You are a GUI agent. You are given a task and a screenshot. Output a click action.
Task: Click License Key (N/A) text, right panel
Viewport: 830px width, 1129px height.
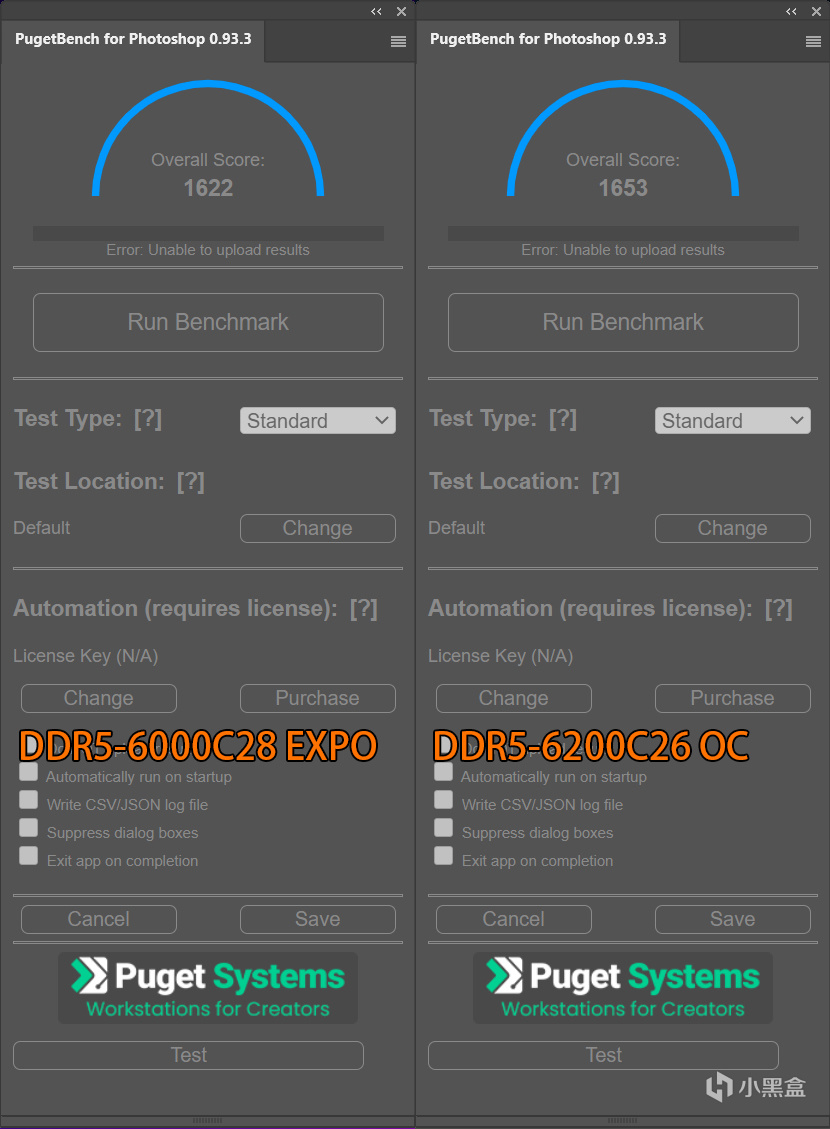pyautogui.click(x=501, y=657)
